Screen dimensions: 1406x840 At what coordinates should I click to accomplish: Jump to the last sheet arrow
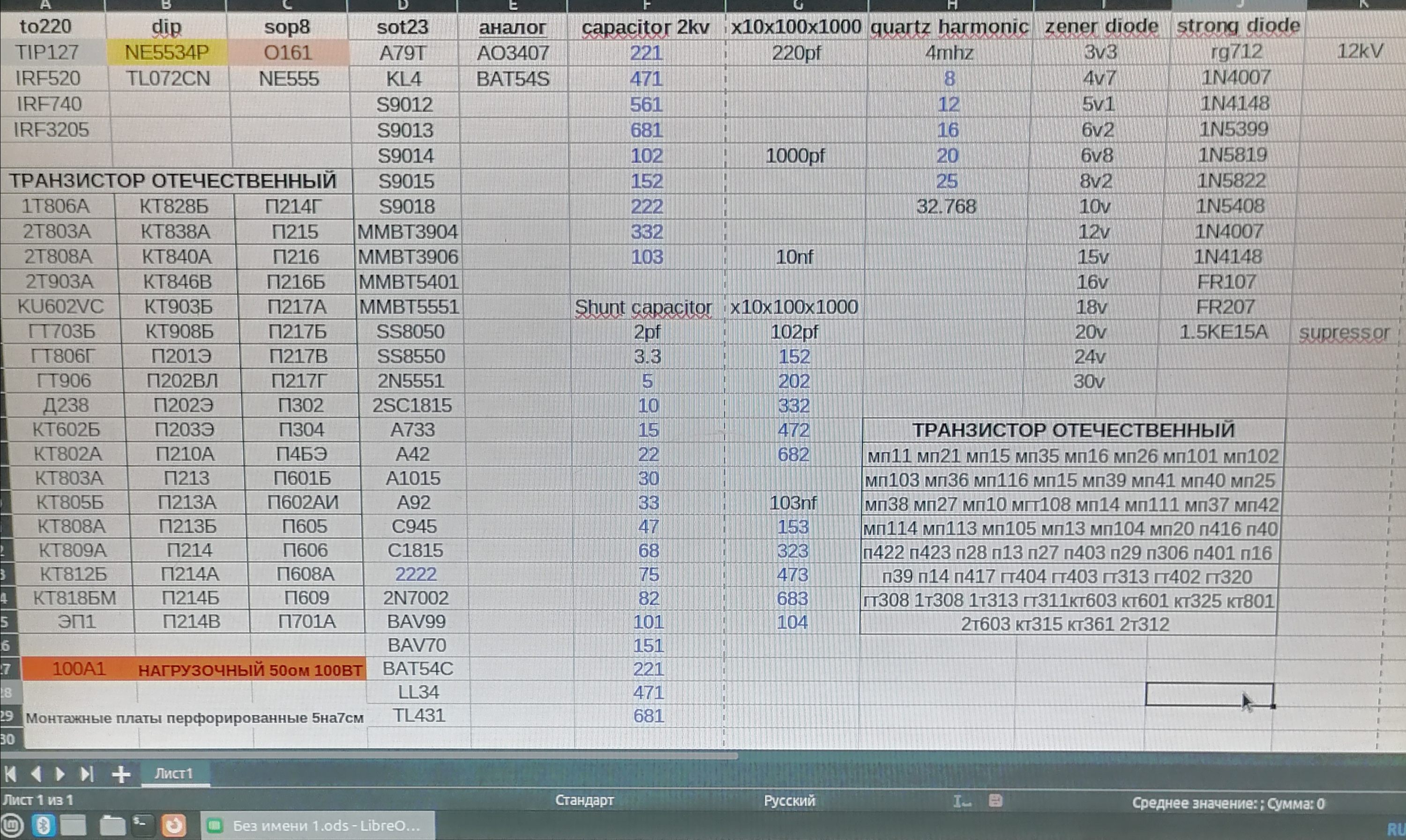(86, 774)
